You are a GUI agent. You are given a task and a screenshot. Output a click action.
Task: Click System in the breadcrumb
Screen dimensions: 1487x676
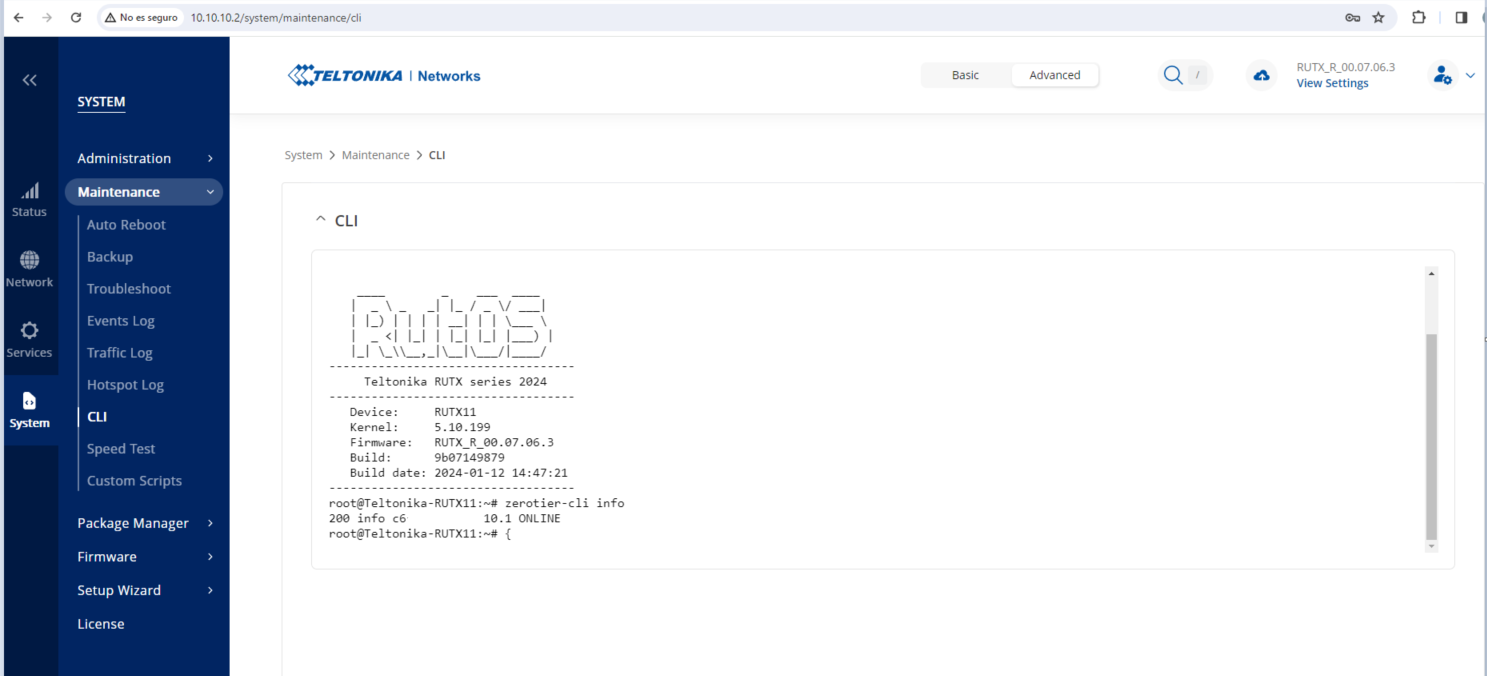pyautogui.click(x=303, y=155)
